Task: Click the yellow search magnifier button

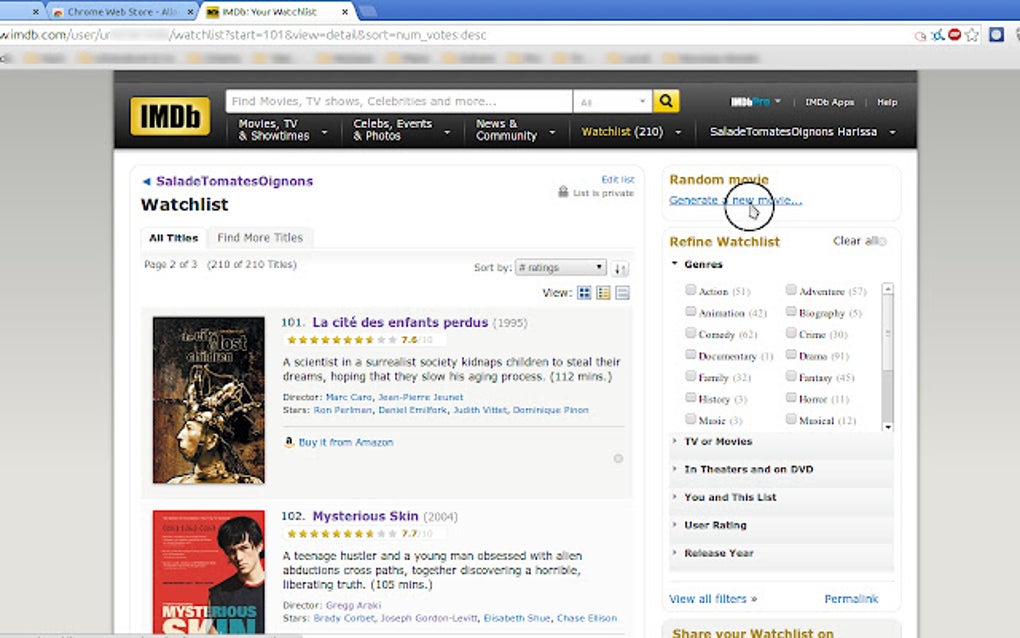Action: click(665, 101)
